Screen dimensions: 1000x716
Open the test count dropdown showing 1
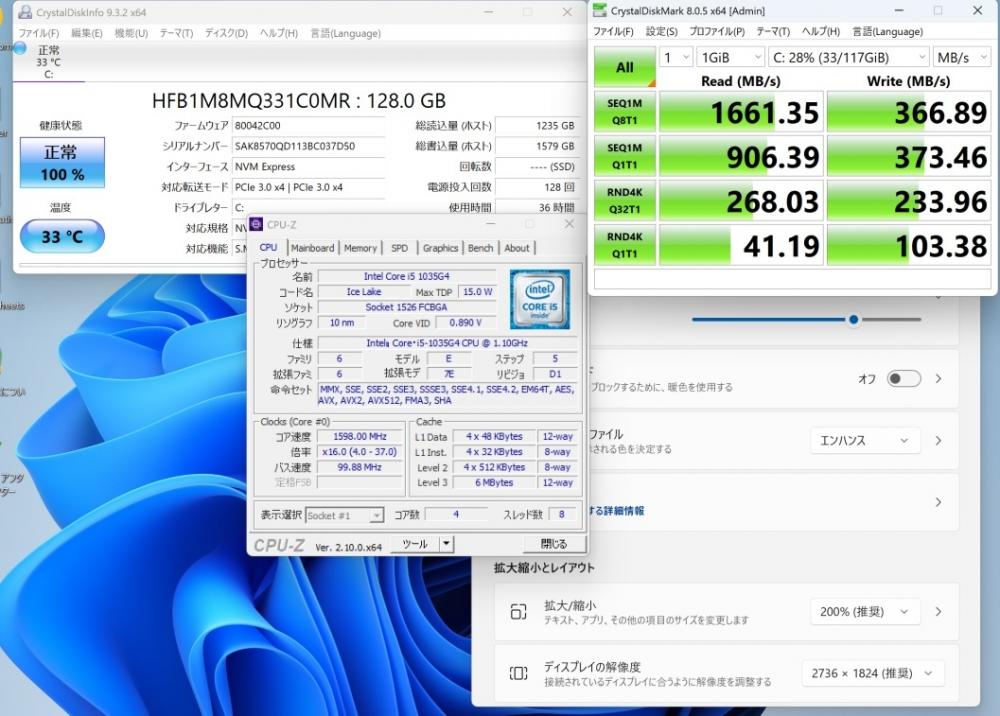pyautogui.click(x=675, y=57)
